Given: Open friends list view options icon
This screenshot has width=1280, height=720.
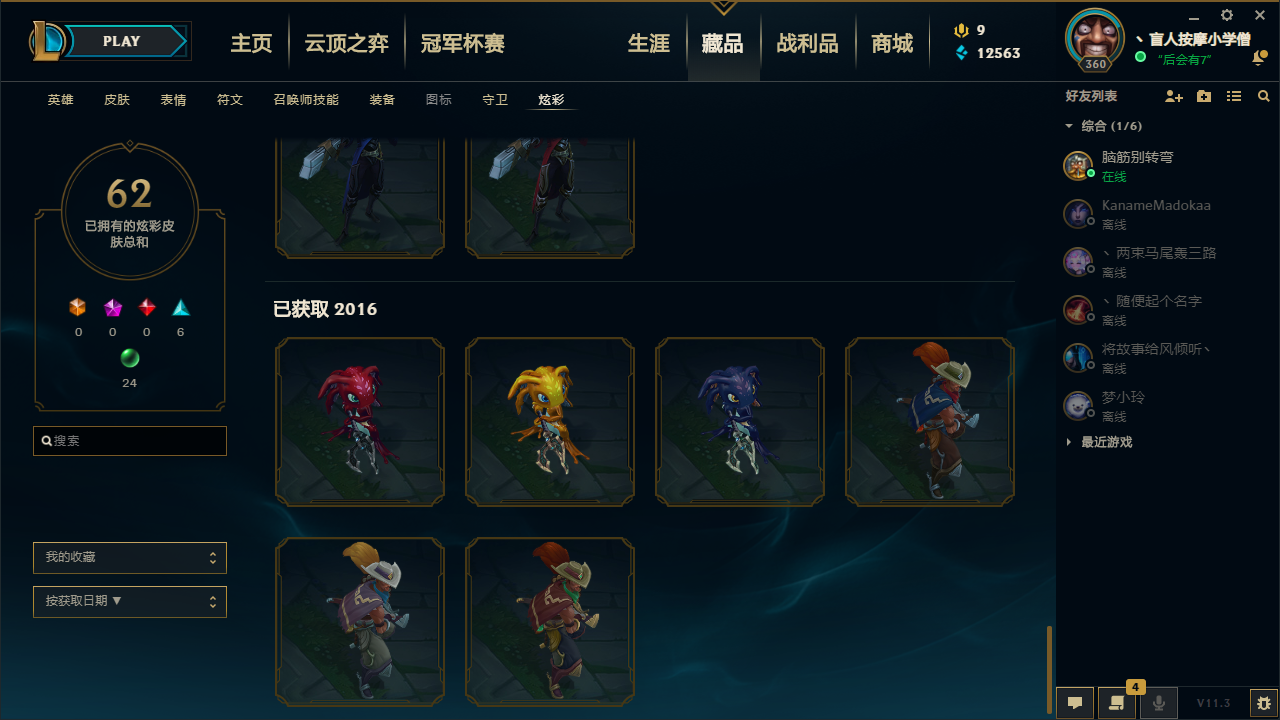Looking at the screenshot, I should (x=1234, y=96).
